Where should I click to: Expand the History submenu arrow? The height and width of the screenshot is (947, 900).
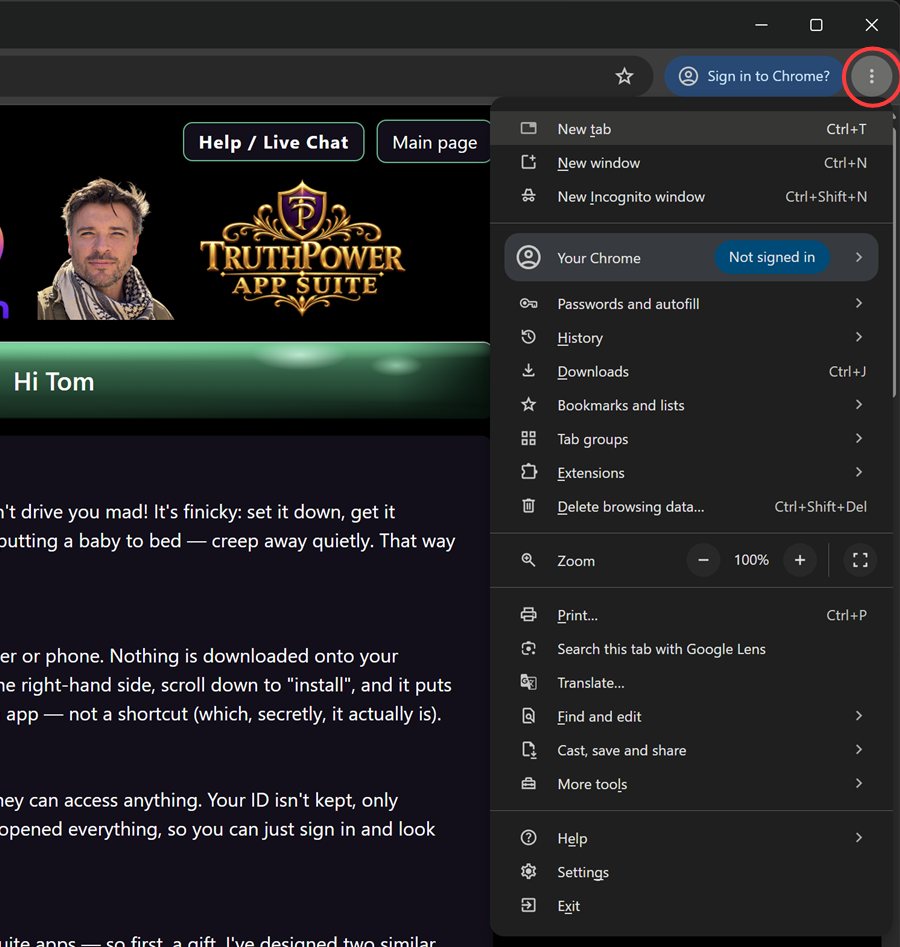click(x=858, y=337)
